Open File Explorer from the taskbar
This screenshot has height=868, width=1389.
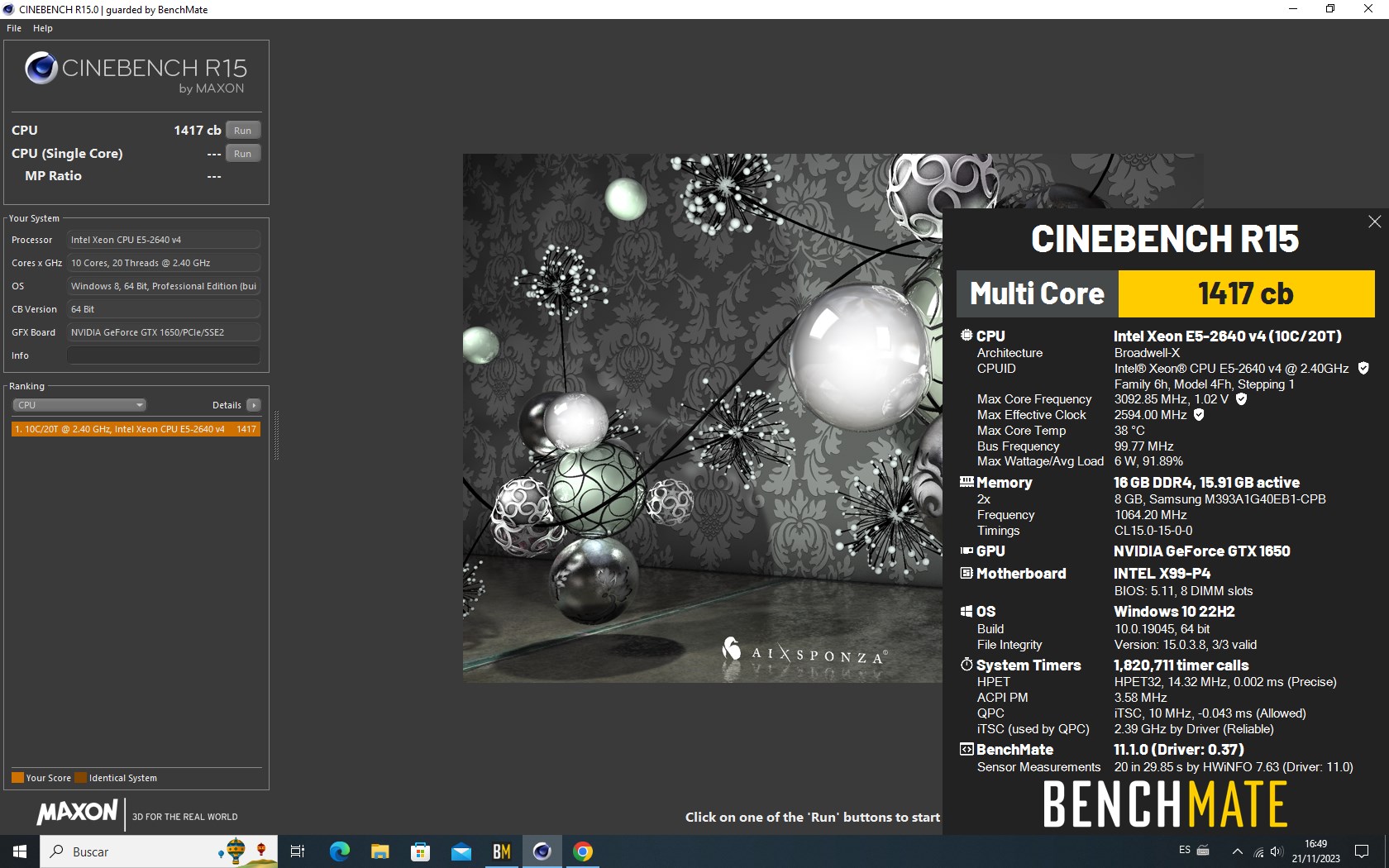pyautogui.click(x=379, y=851)
